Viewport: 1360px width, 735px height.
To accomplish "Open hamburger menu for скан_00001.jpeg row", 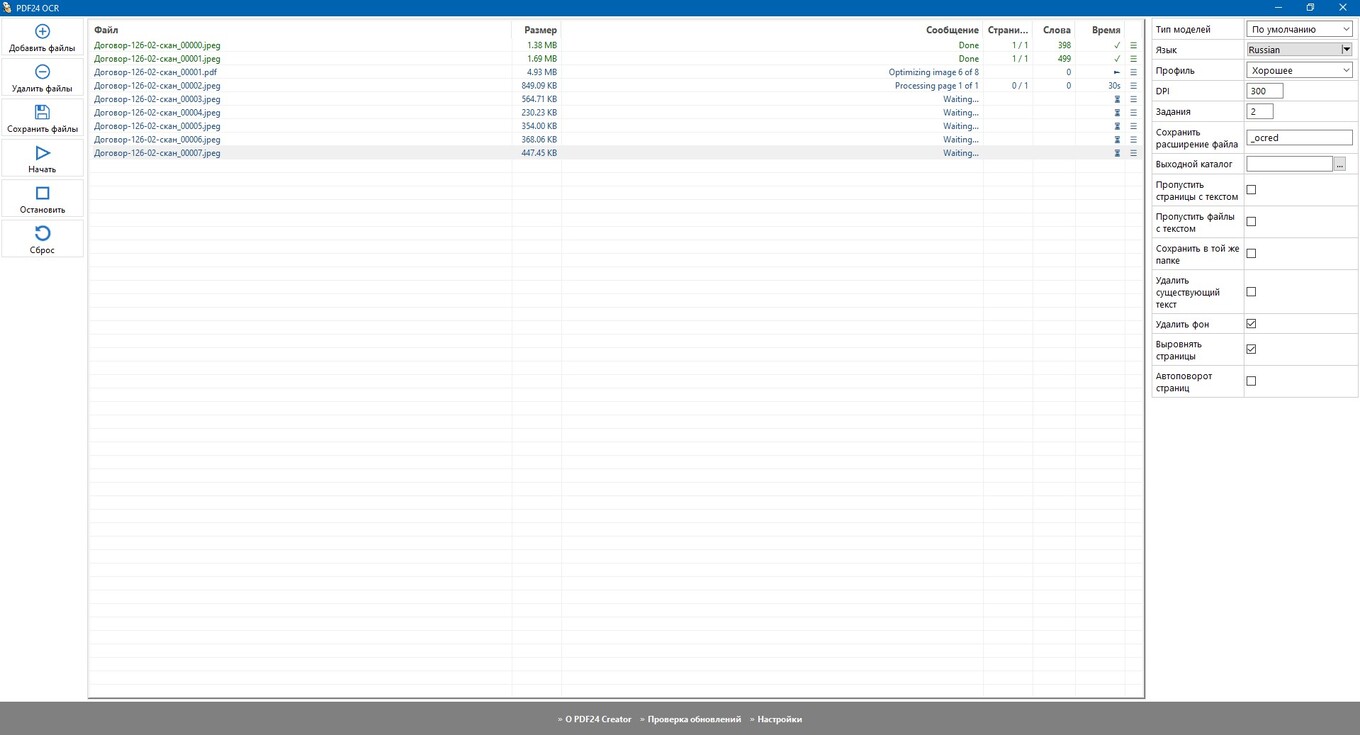I will pos(1133,59).
